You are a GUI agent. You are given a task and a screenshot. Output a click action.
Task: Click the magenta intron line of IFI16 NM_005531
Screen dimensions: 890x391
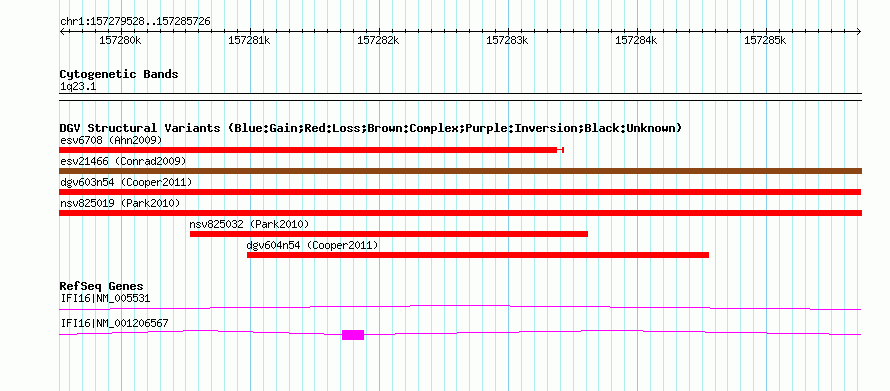pos(460,308)
